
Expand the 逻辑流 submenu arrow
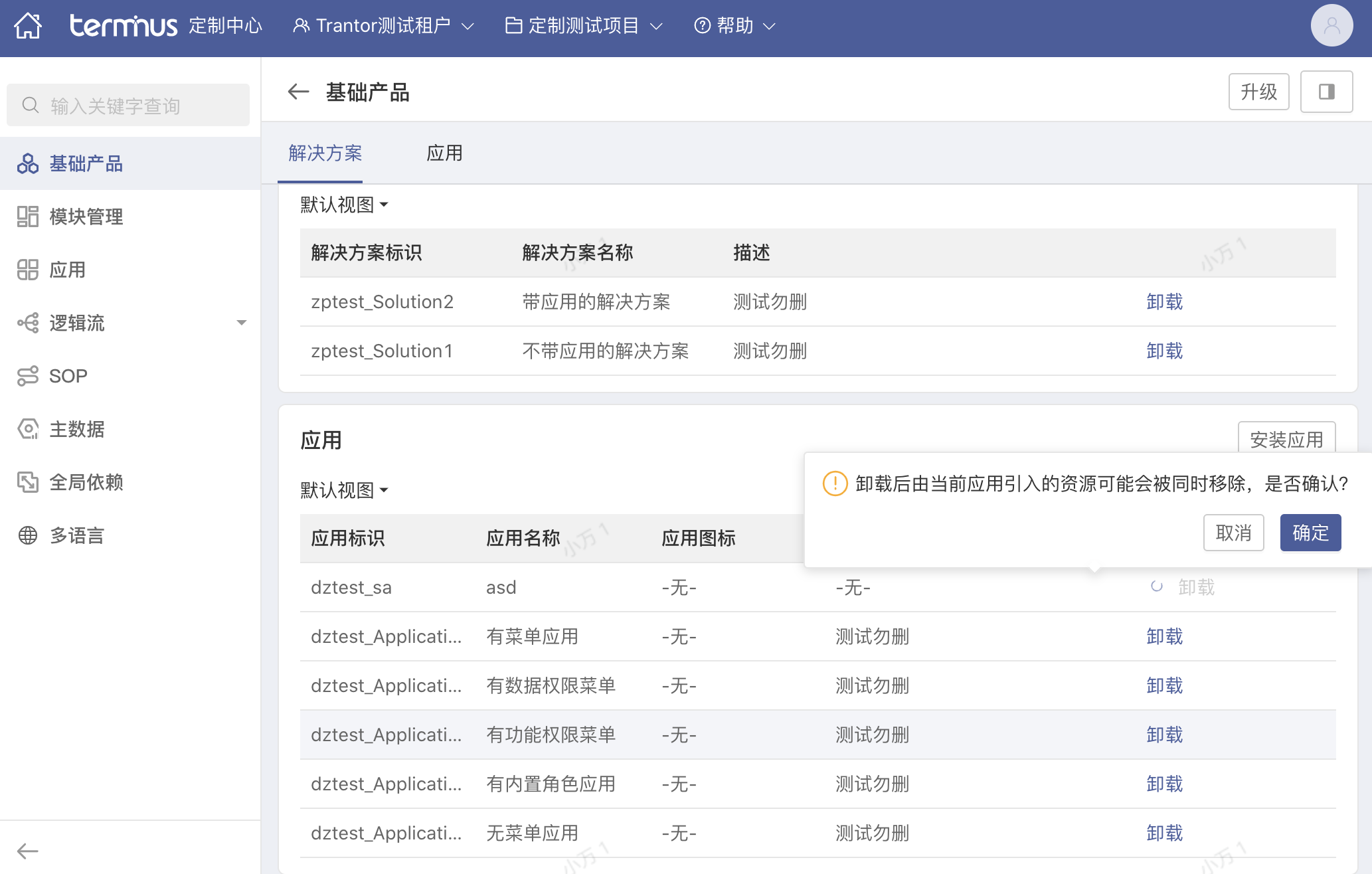click(242, 323)
